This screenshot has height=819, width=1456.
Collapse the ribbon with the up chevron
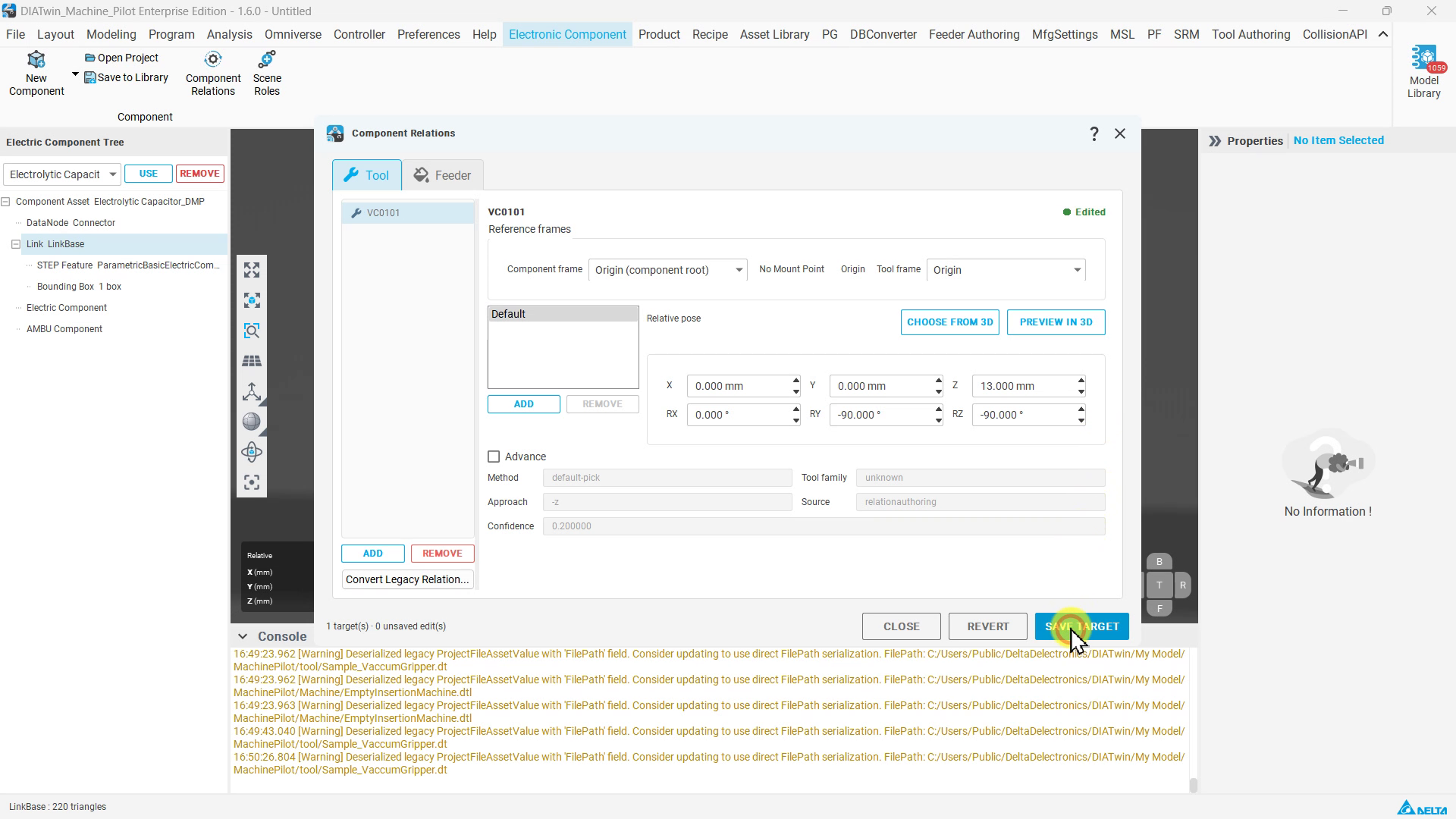click(1383, 34)
